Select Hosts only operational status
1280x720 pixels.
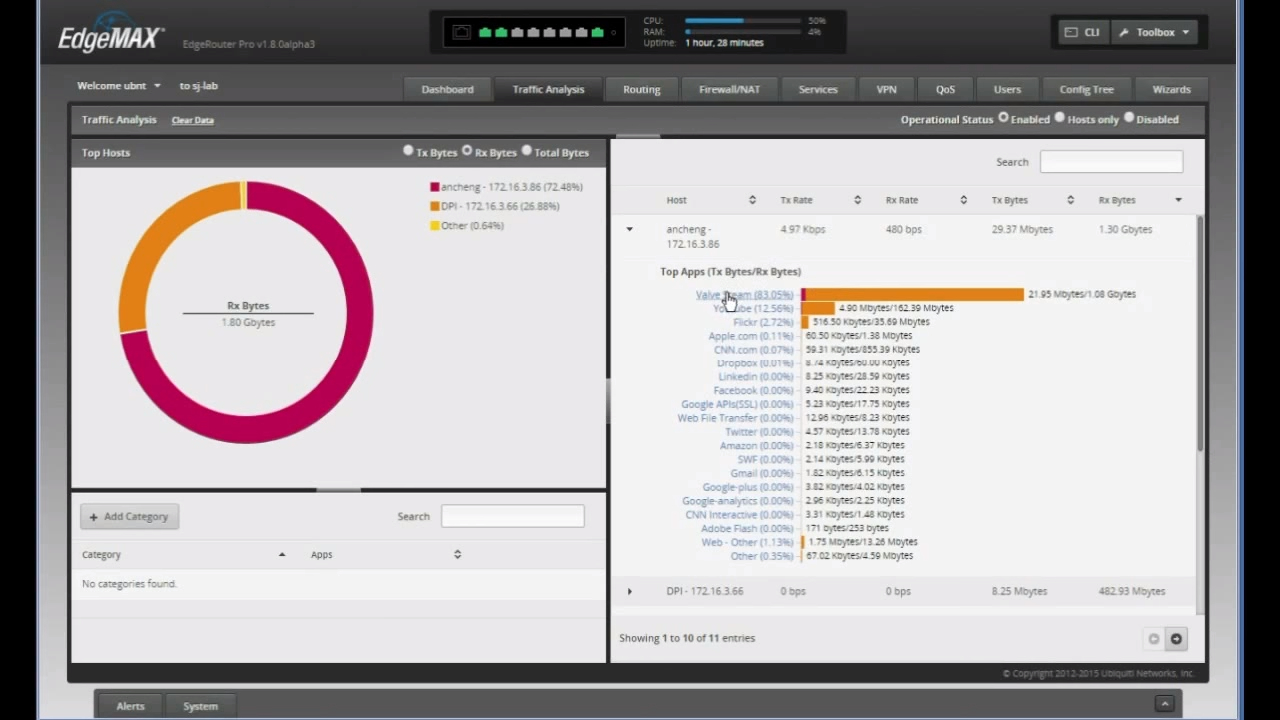click(1060, 118)
